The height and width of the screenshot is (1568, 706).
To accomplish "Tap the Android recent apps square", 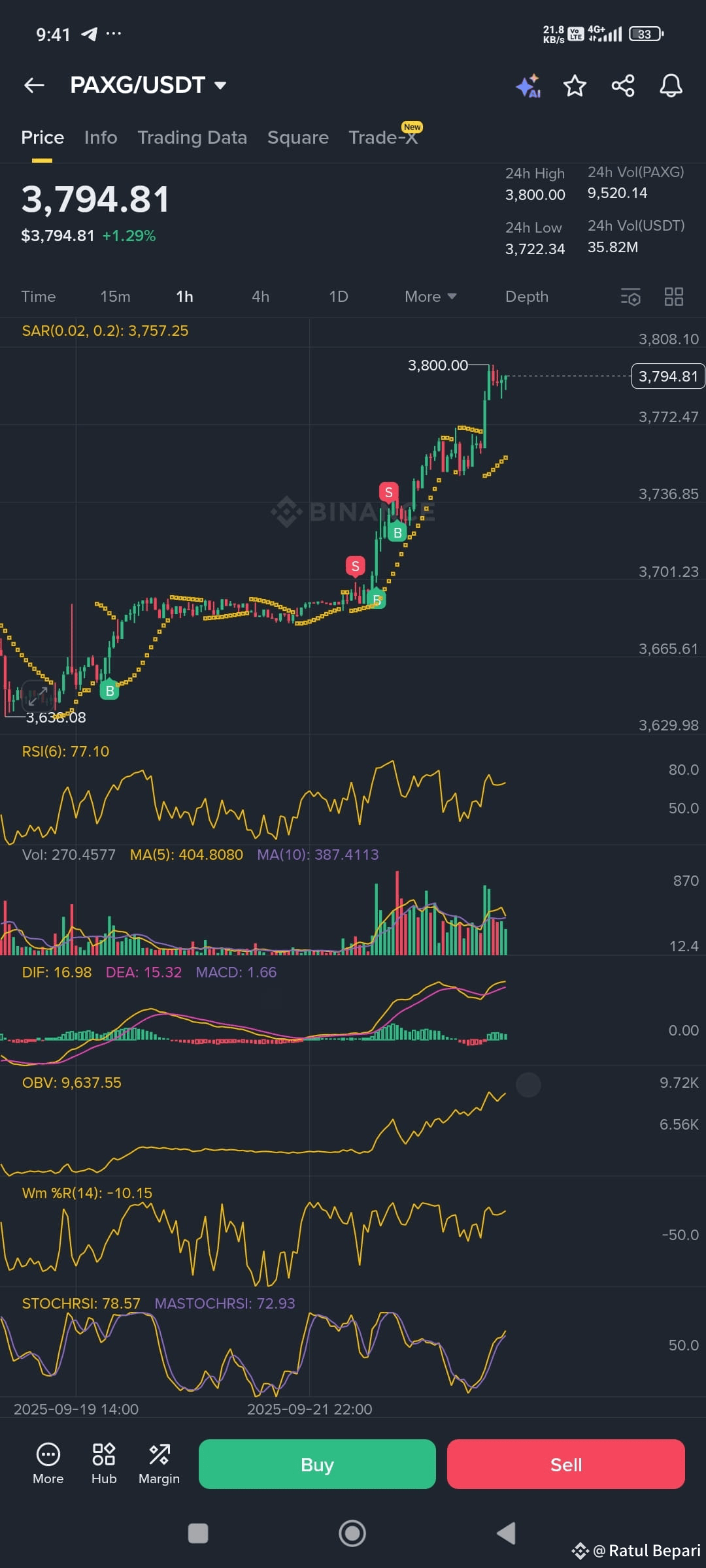I will 198,1533.
